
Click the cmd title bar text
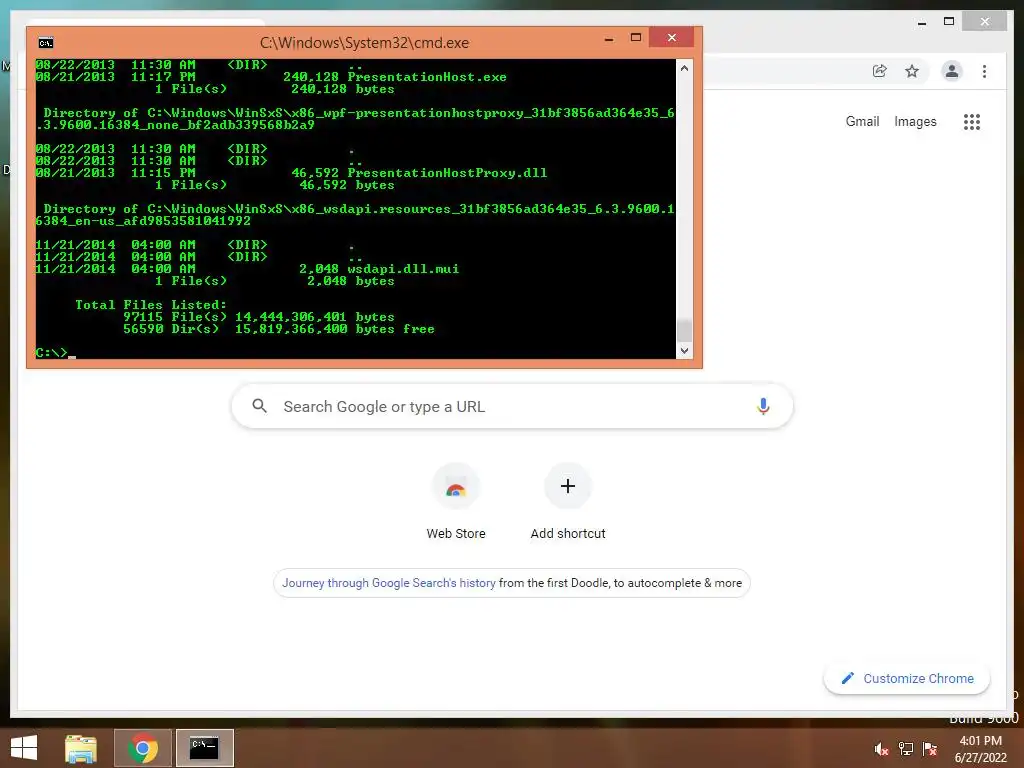[x=364, y=43]
